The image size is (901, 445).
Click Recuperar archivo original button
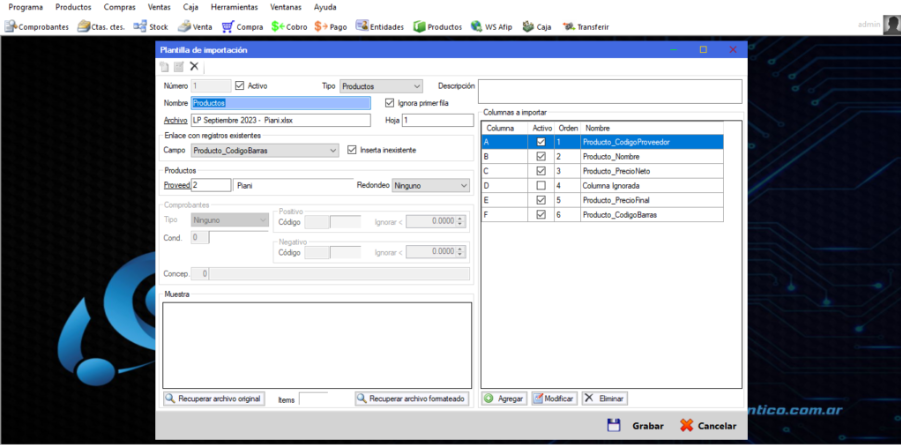(214, 399)
